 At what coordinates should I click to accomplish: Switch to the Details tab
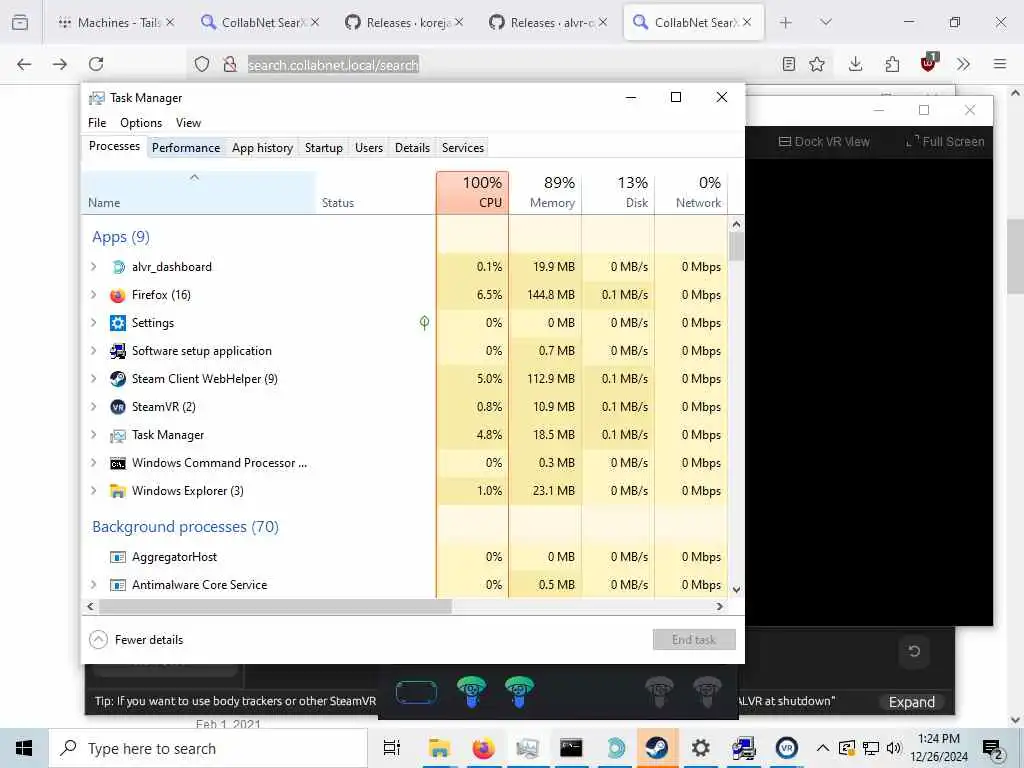click(x=412, y=148)
